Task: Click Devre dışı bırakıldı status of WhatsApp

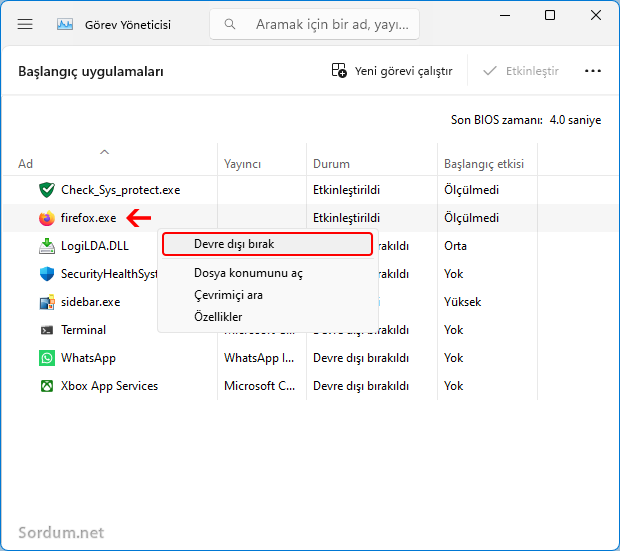Action: point(361,358)
